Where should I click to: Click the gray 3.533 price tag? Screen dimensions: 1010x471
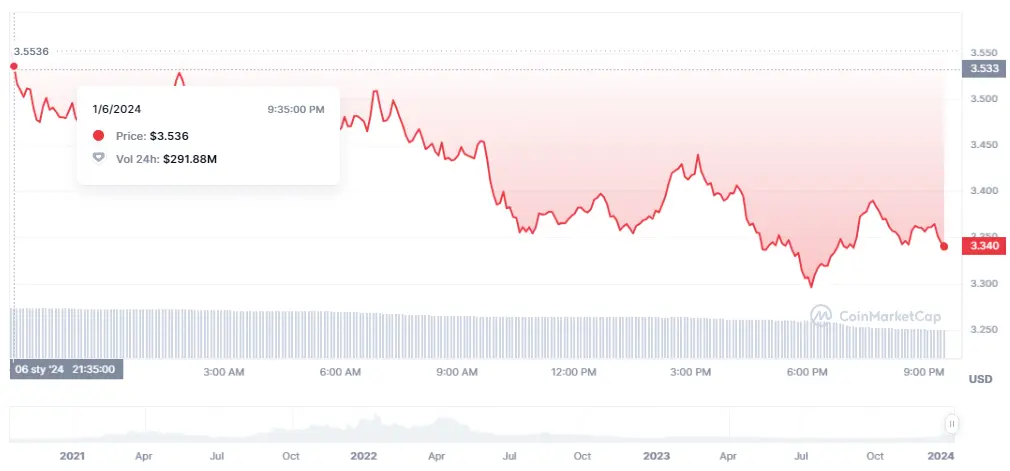[977, 69]
